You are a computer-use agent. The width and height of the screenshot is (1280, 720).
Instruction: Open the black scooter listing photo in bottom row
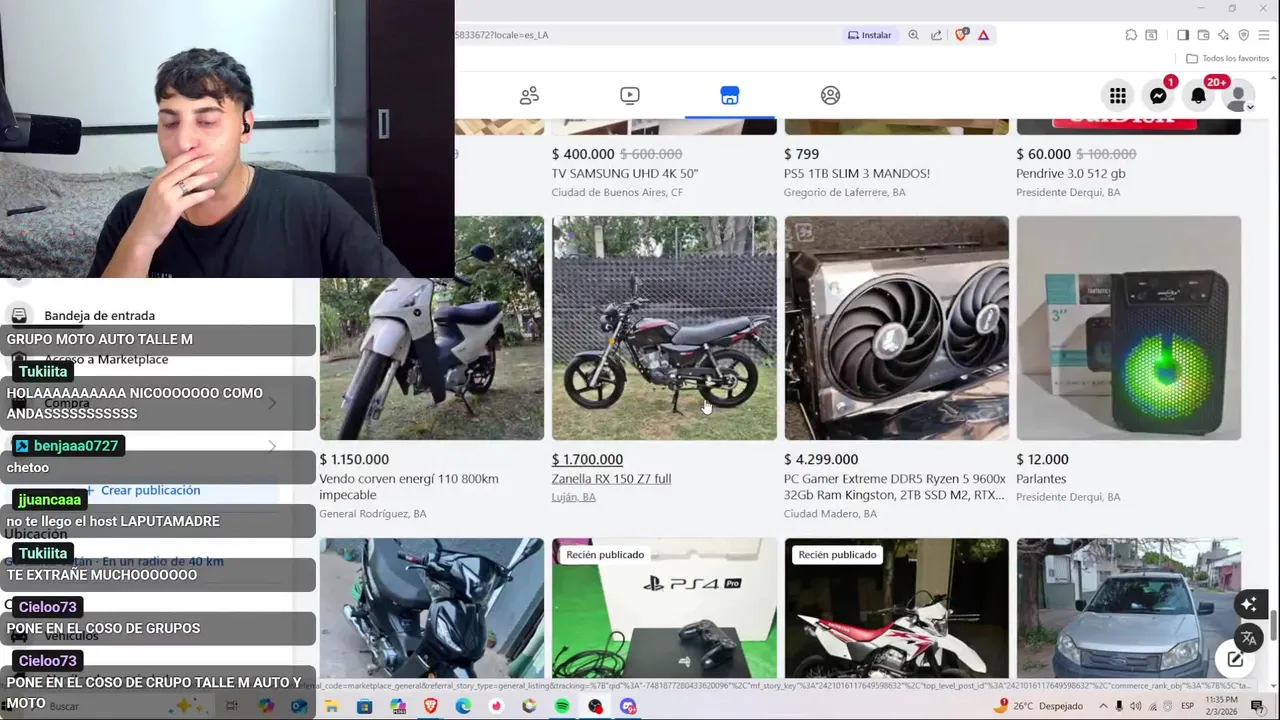coord(432,609)
